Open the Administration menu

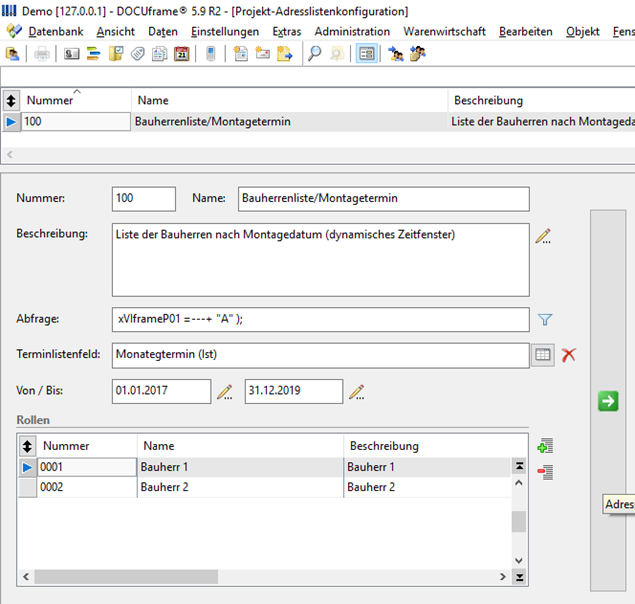coord(352,32)
